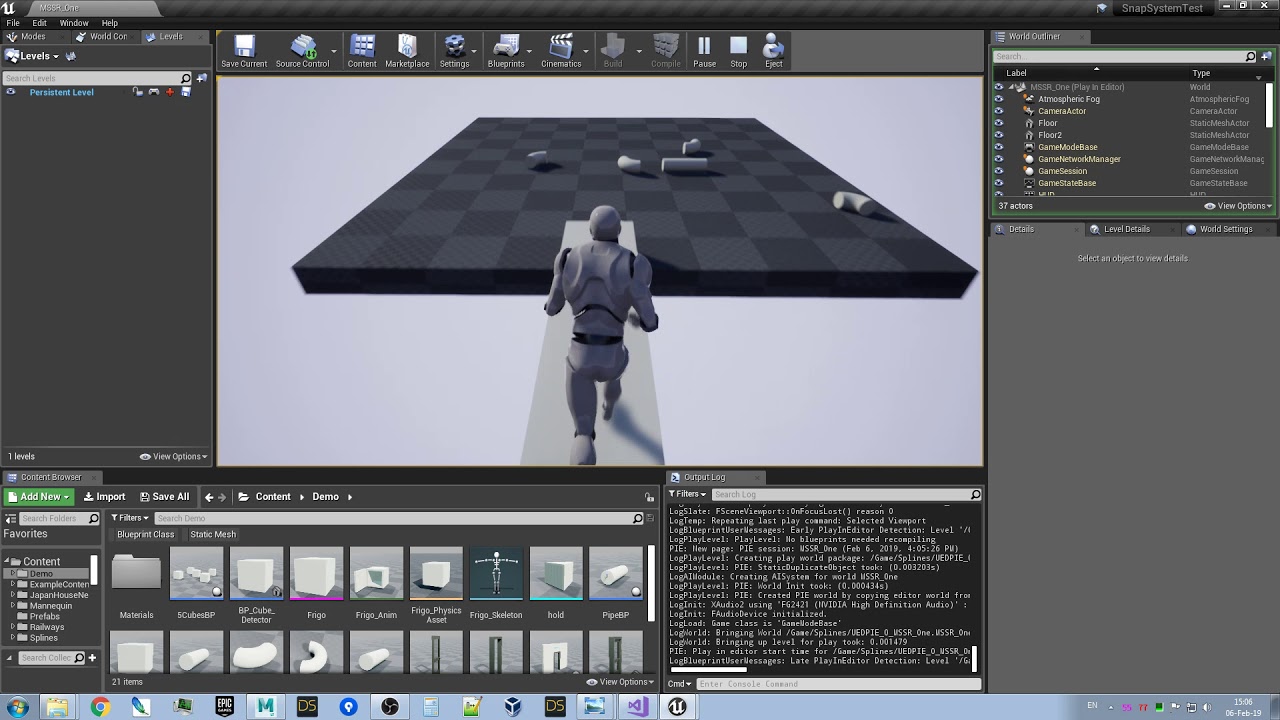Open Google Chrome from the taskbar
The image size is (1280, 720).
(x=100, y=707)
